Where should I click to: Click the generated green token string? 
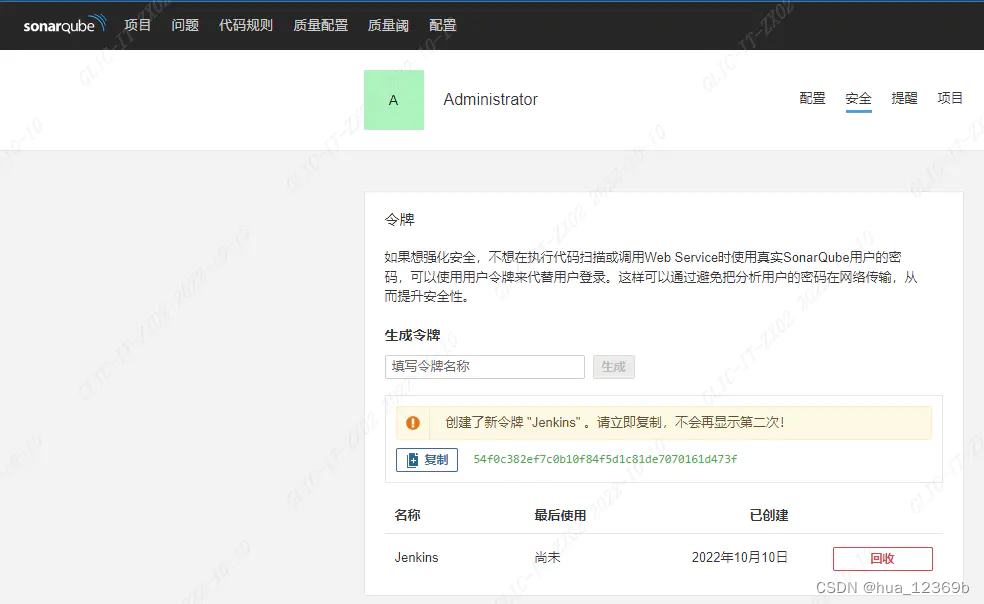pos(605,459)
